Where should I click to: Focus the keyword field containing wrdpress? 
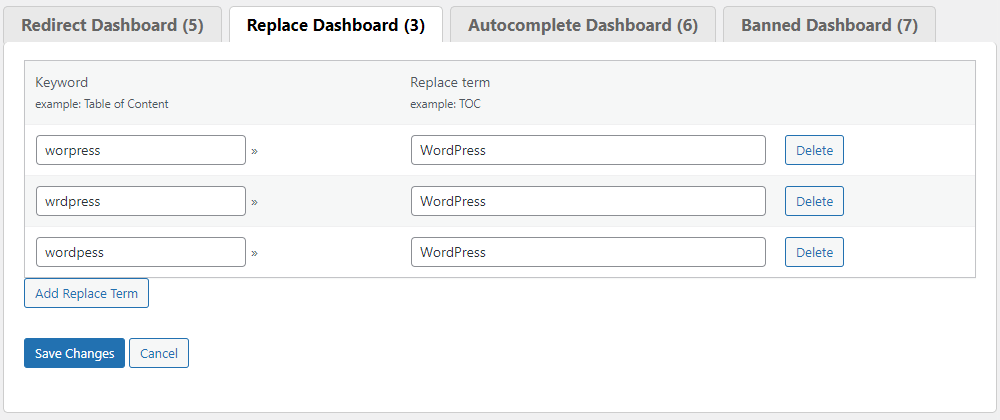click(x=140, y=201)
